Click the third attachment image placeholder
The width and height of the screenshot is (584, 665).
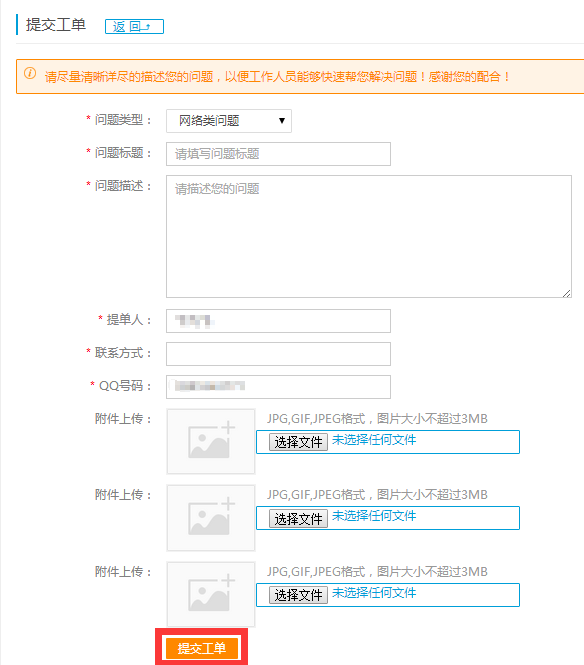tap(211, 594)
